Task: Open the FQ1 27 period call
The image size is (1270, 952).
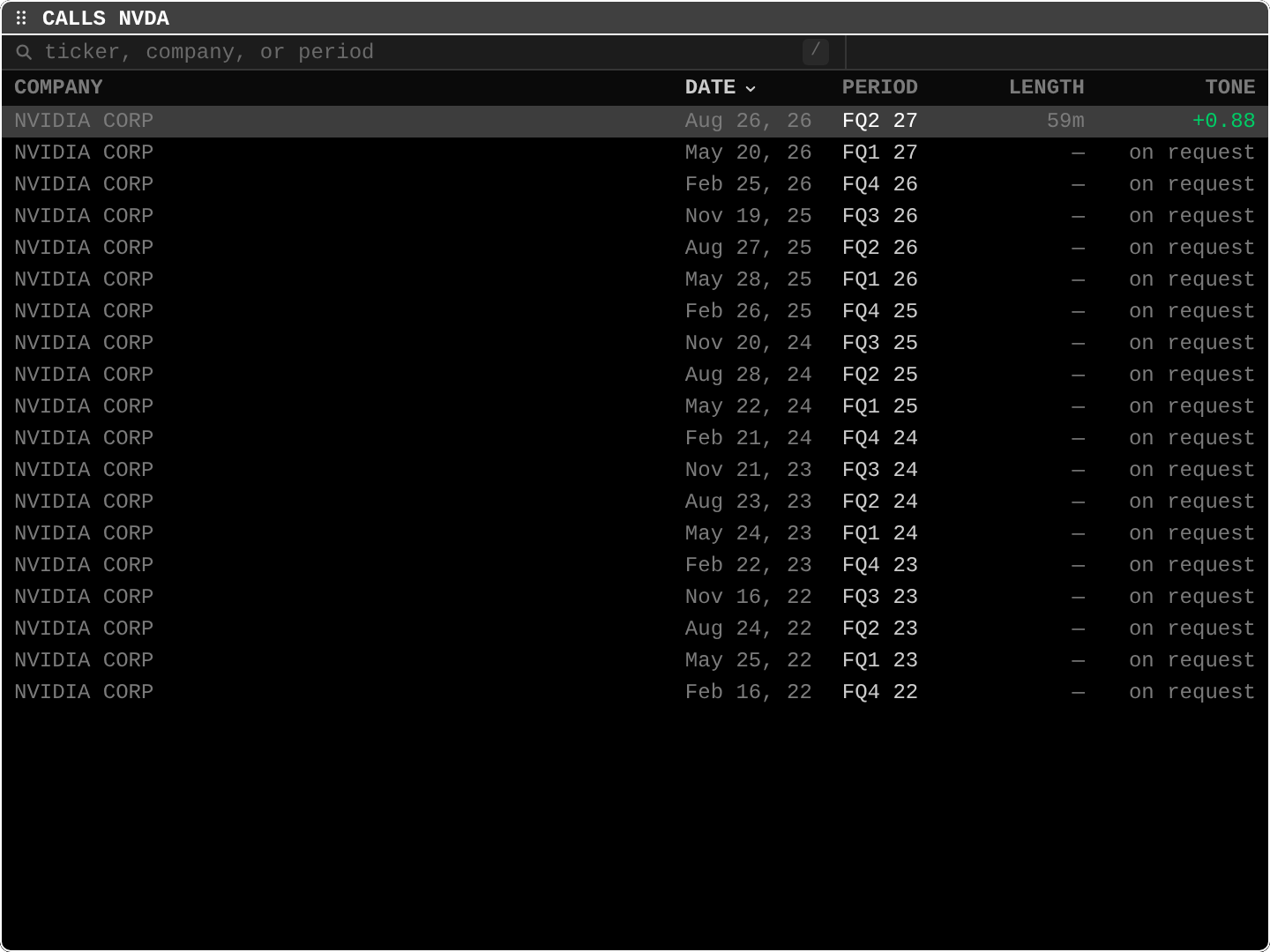Action: pos(879,152)
